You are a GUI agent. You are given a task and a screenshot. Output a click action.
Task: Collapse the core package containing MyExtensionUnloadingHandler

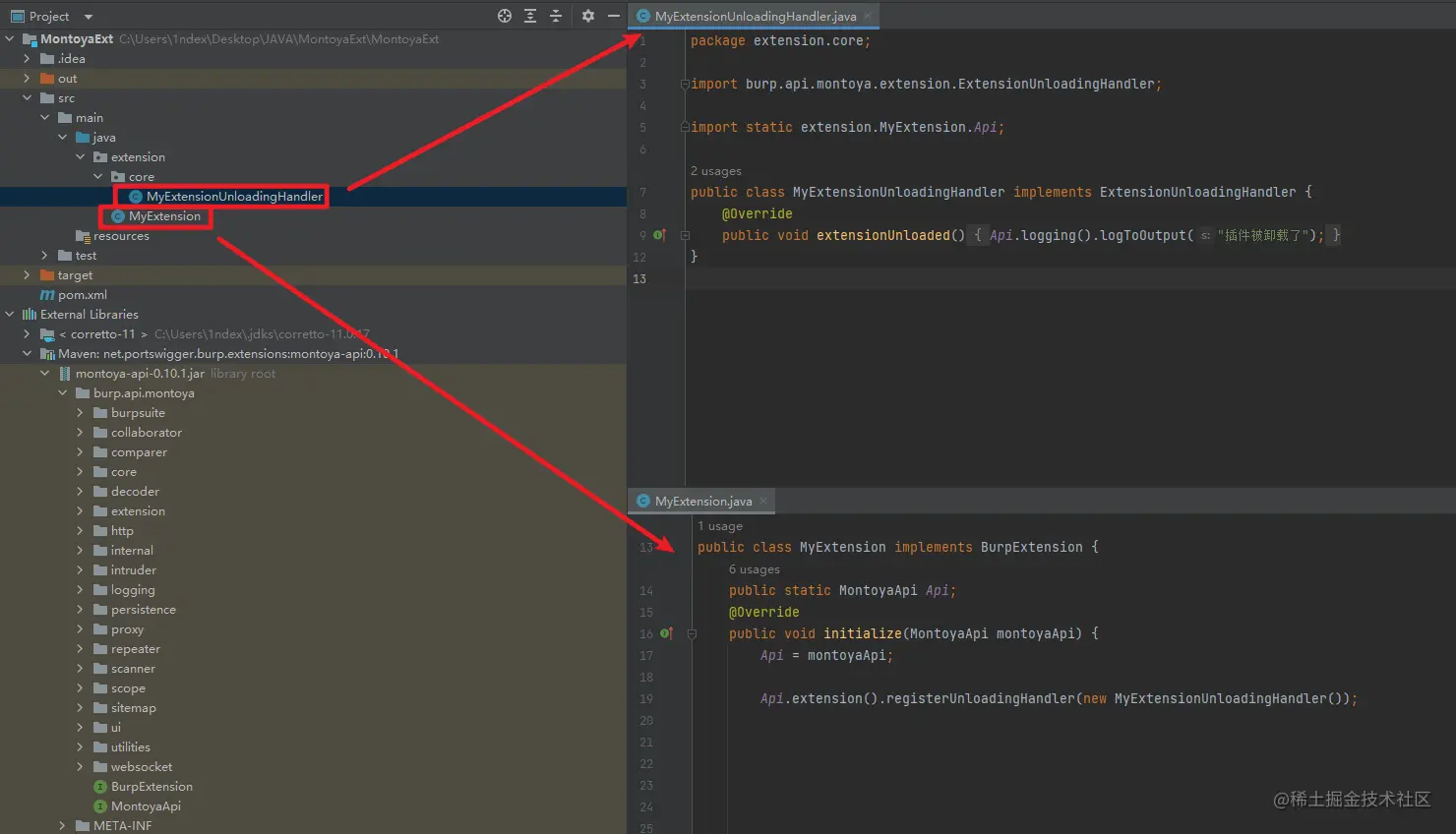pyautogui.click(x=98, y=177)
